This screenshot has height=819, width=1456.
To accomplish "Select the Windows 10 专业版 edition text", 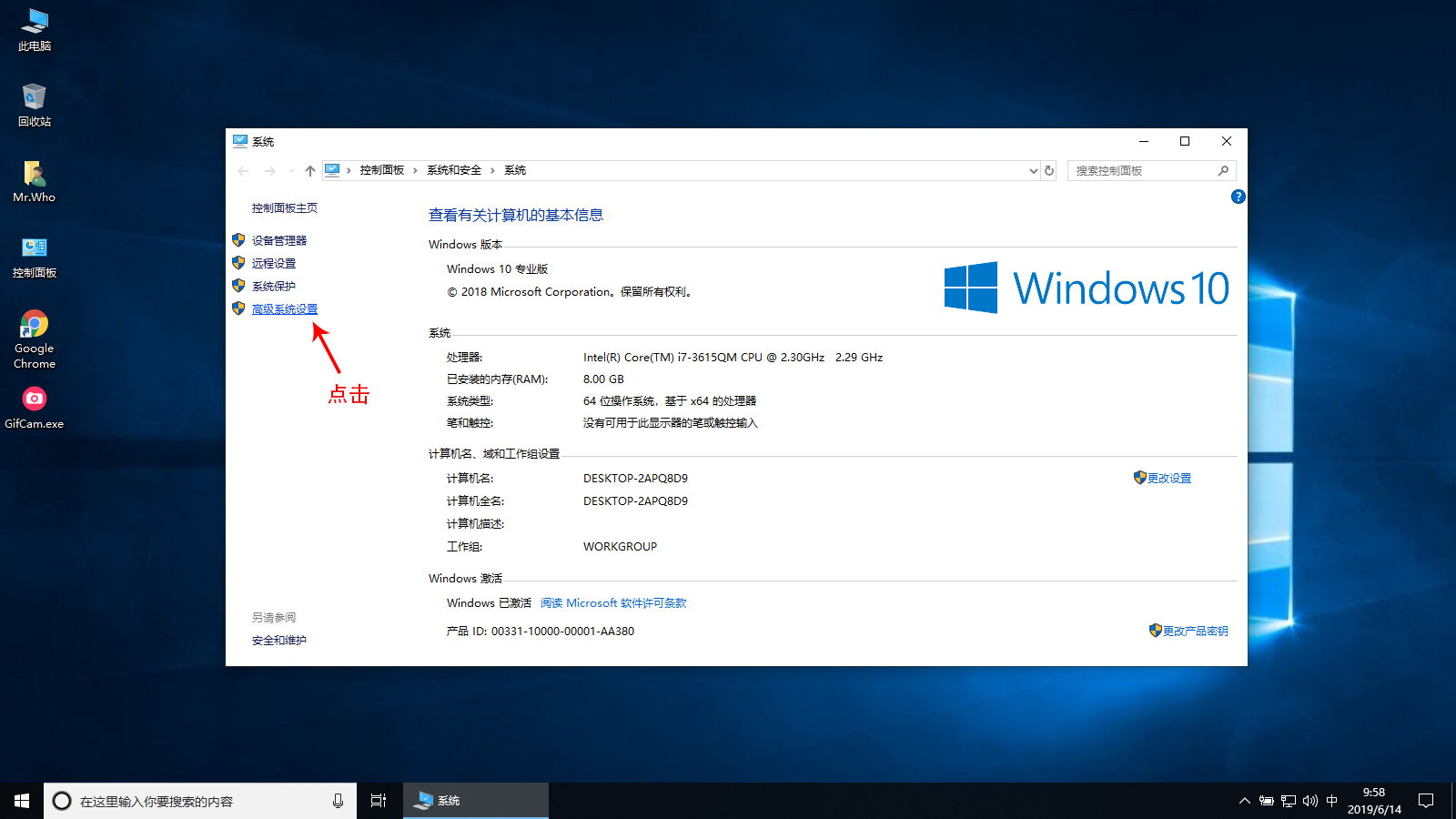I will click(497, 269).
